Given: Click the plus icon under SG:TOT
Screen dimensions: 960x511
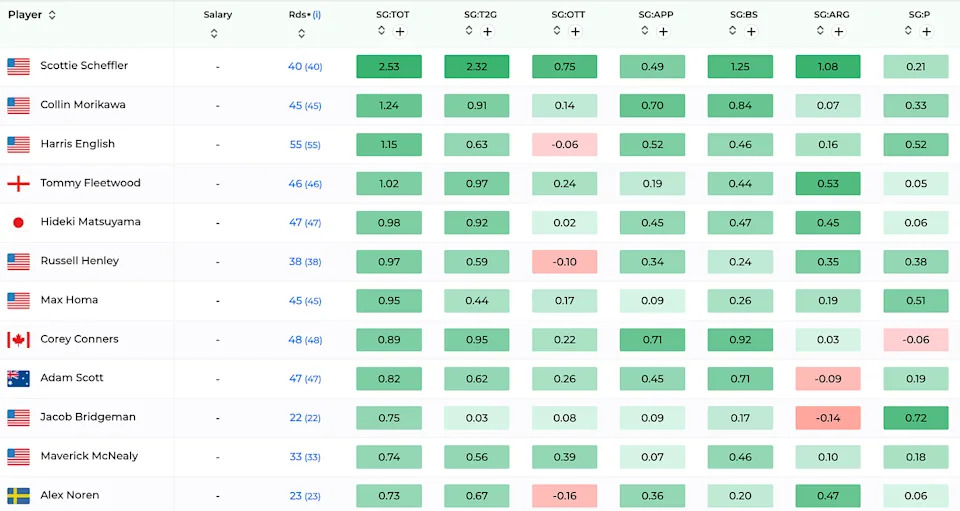Looking at the screenshot, I should click(x=400, y=32).
